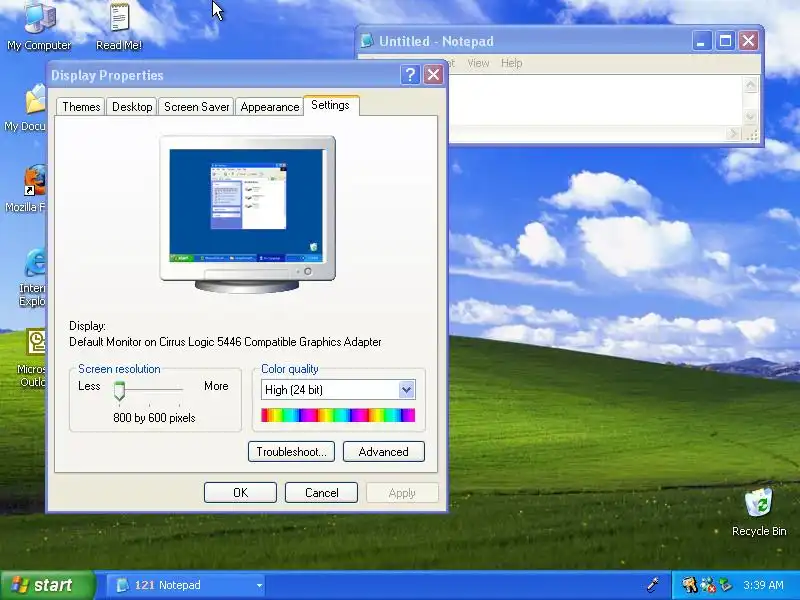Click the Troubleshoot... button
The height and width of the screenshot is (600, 800).
tap(291, 452)
